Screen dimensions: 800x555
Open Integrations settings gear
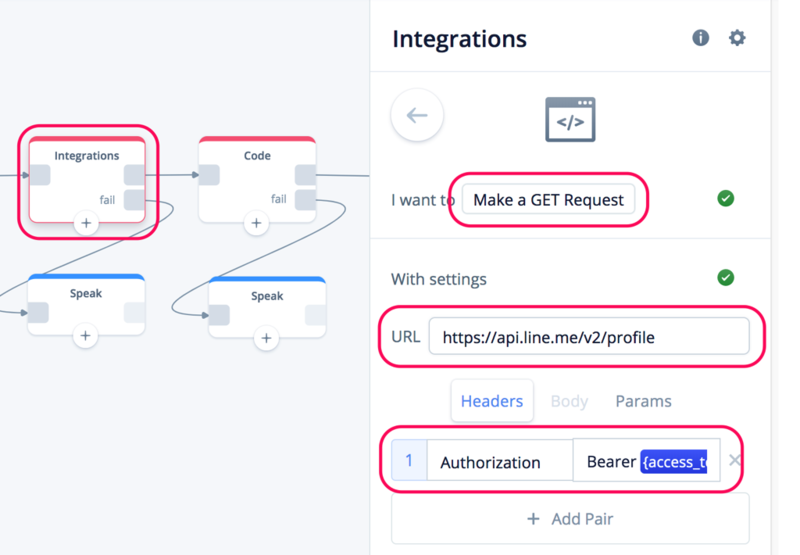pyautogui.click(x=737, y=38)
